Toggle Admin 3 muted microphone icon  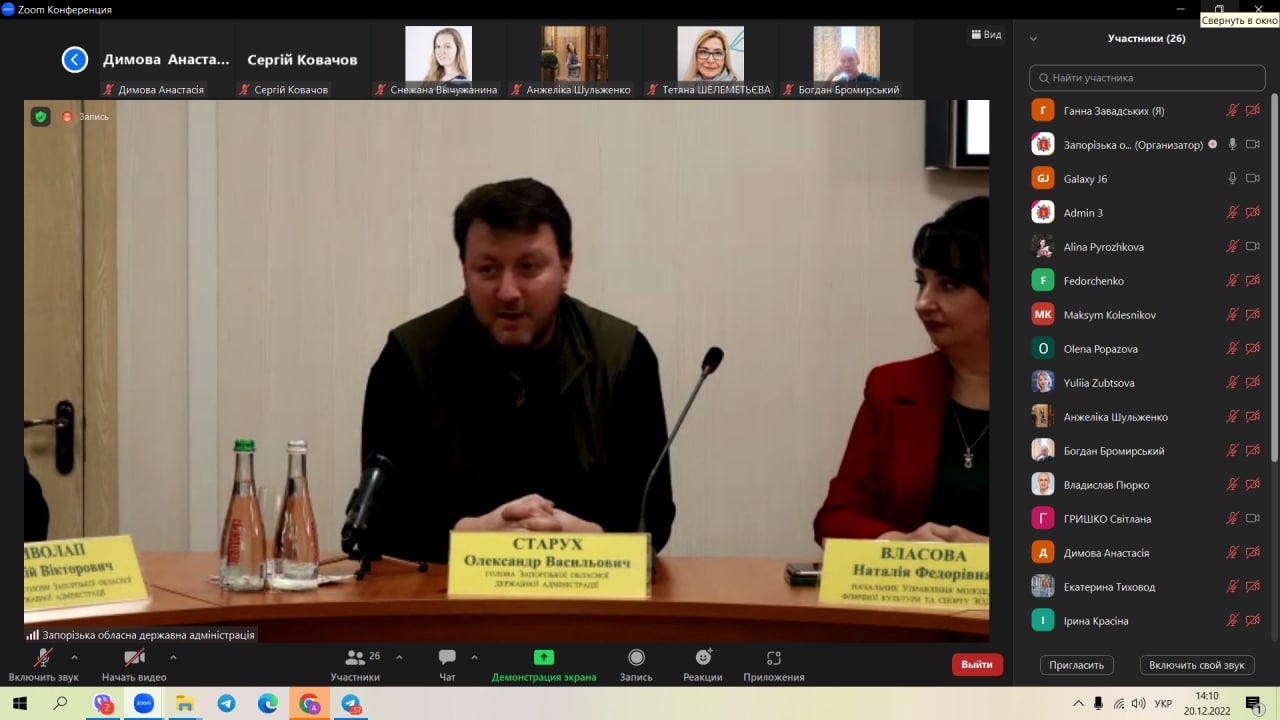point(1233,213)
